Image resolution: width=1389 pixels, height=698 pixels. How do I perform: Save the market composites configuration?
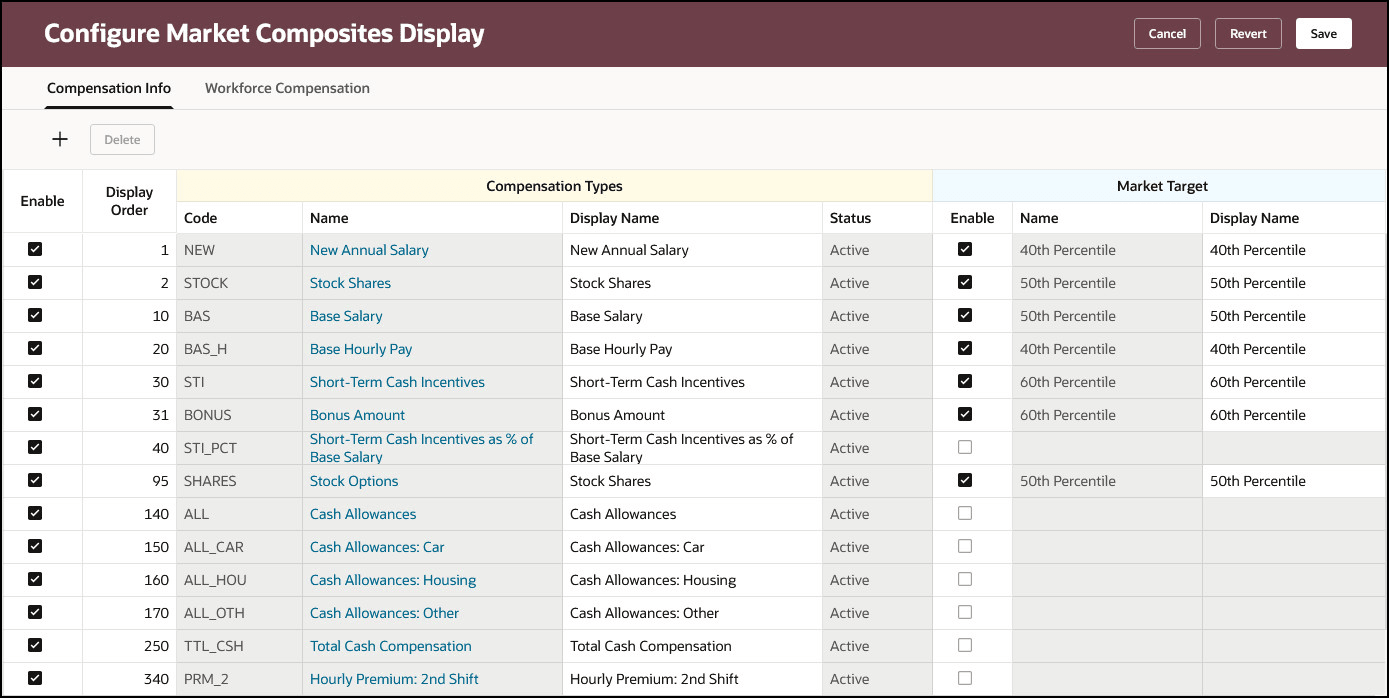coord(1324,33)
